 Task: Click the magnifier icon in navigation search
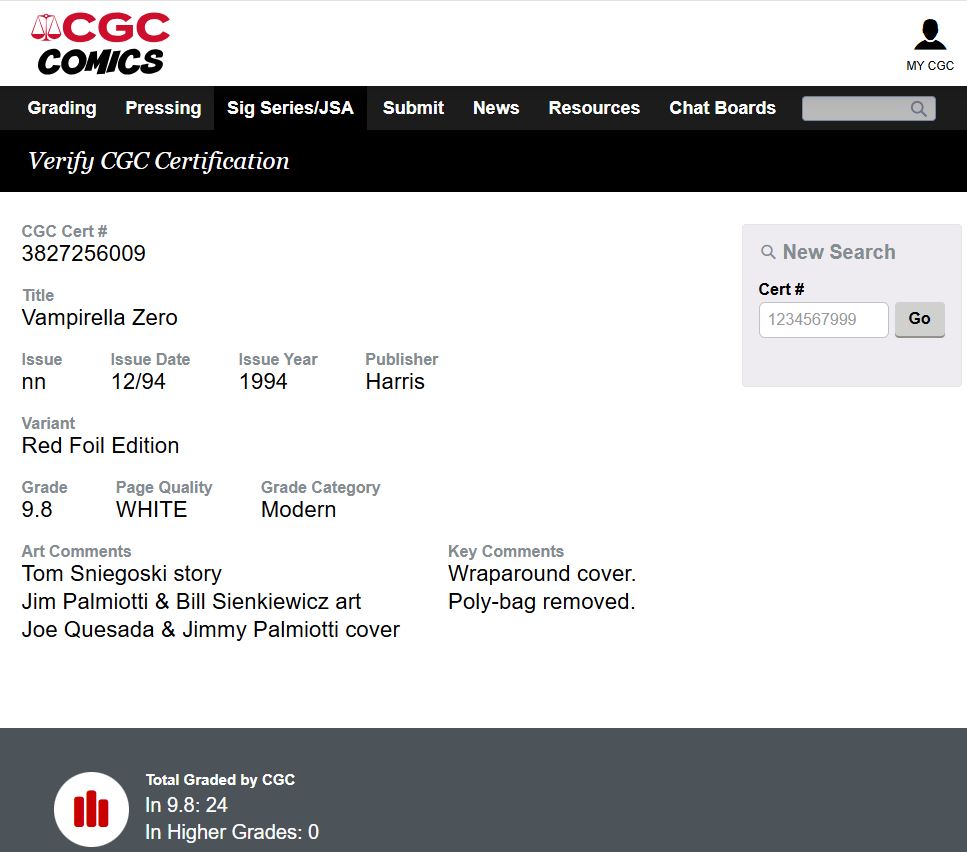coord(918,109)
